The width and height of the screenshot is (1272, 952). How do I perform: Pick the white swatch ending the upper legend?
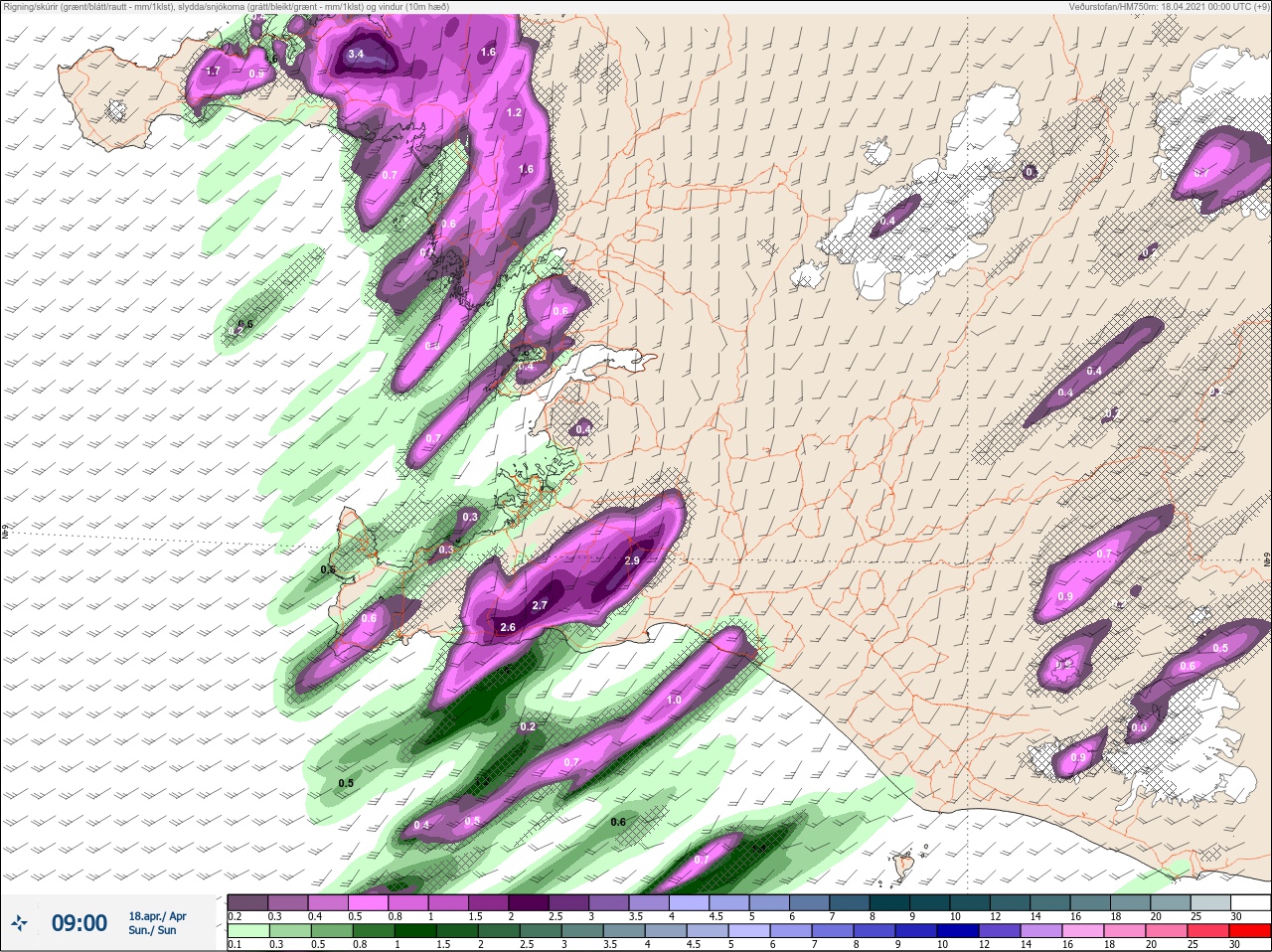[x=1249, y=902]
